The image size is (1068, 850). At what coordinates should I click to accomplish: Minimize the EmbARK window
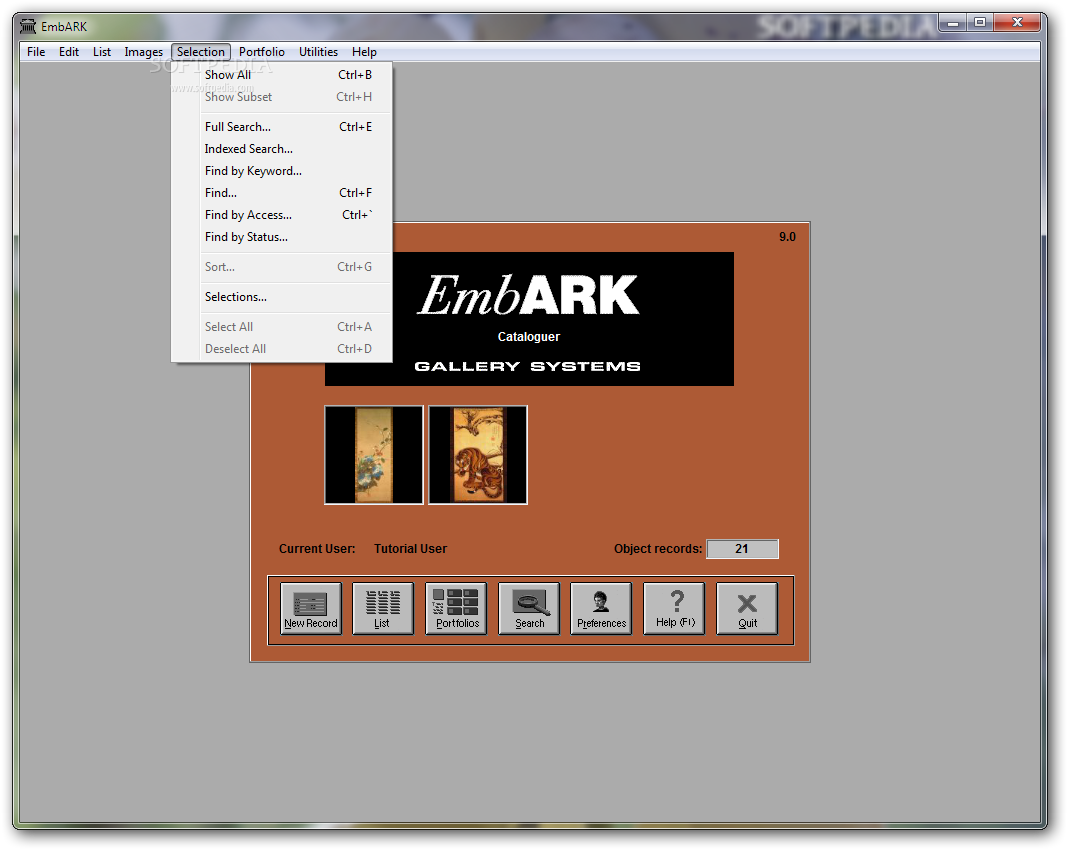coord(953,23)
